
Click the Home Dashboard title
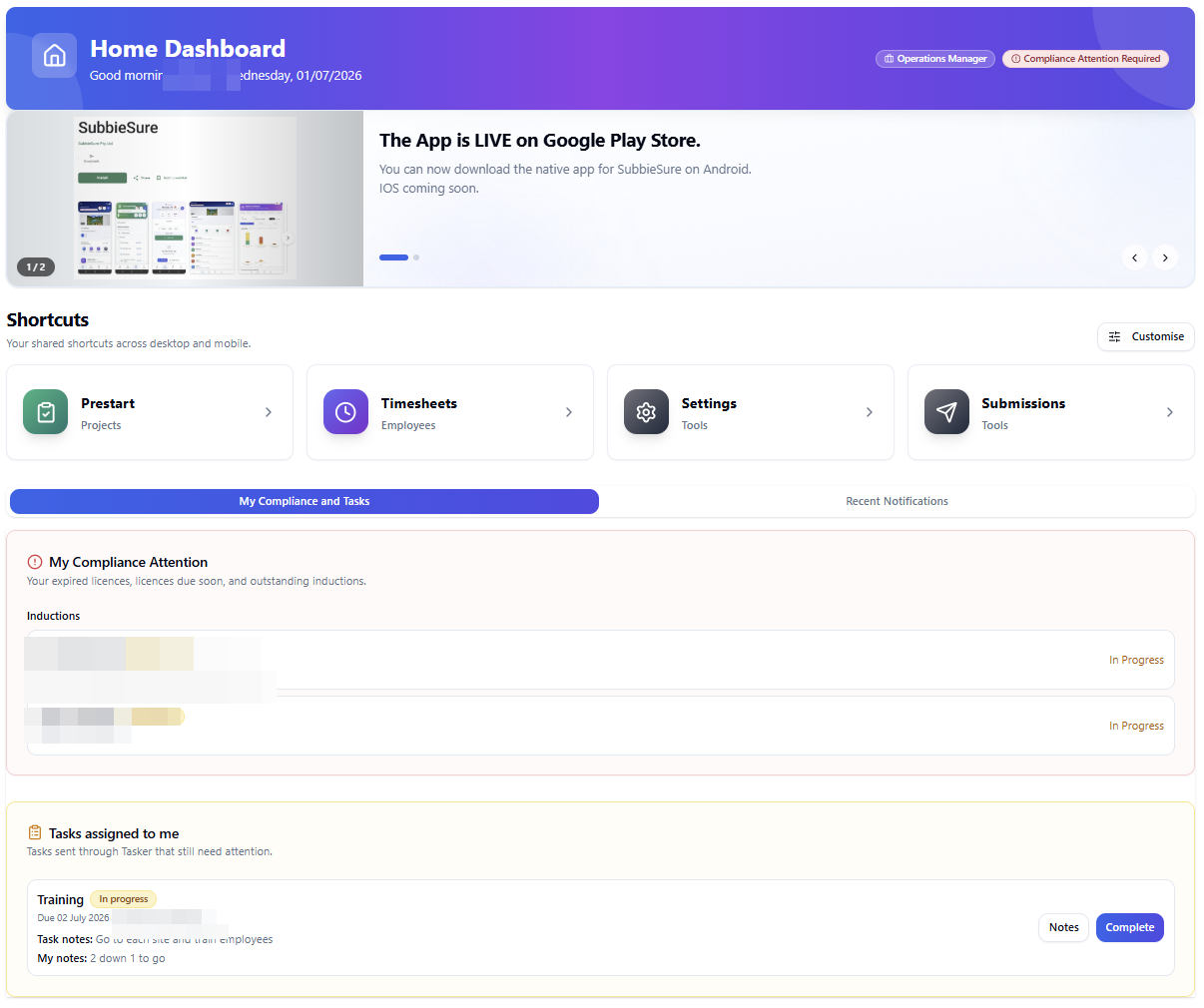(x=188, y=49)
